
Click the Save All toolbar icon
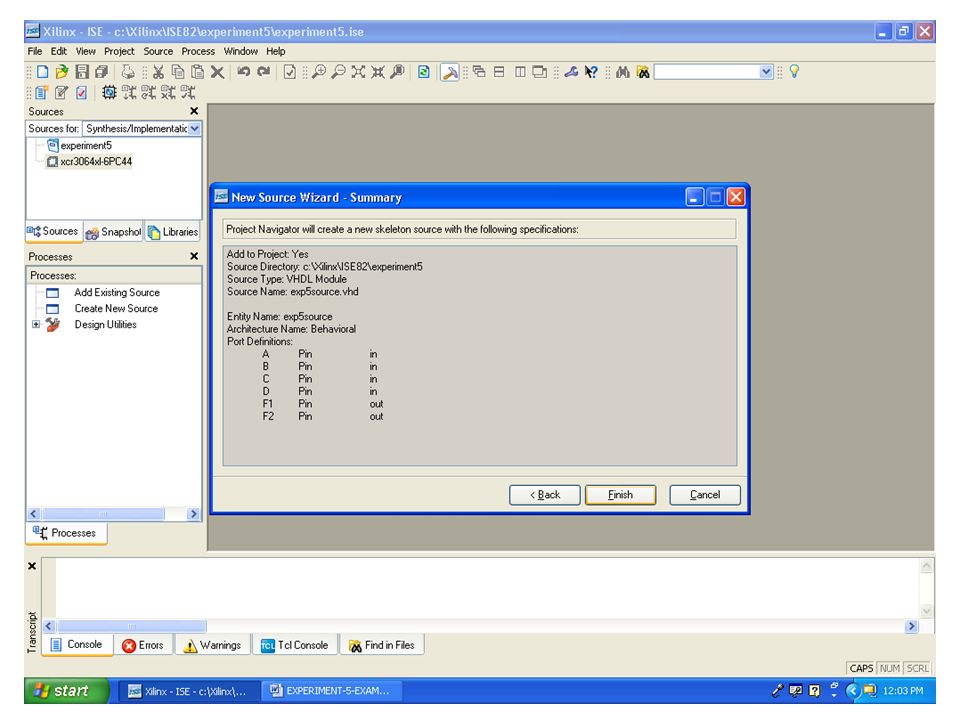[102, 72]
